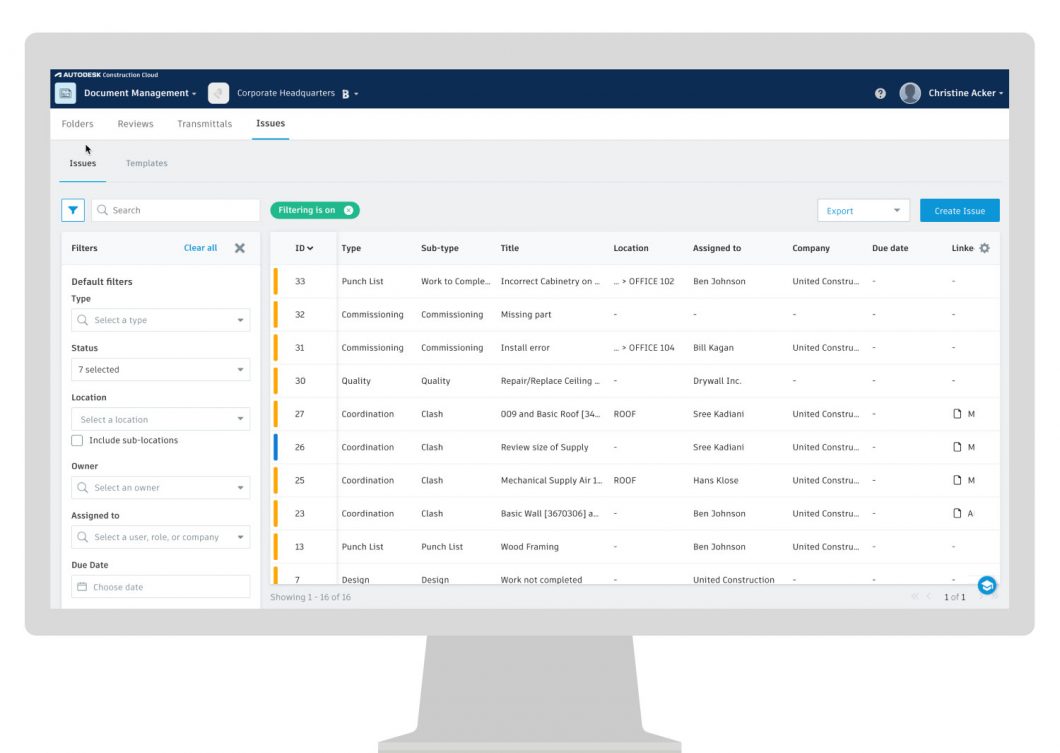Select the top Issues tab
Viewport: 1060px width, 753px height.
pos(270,123)
